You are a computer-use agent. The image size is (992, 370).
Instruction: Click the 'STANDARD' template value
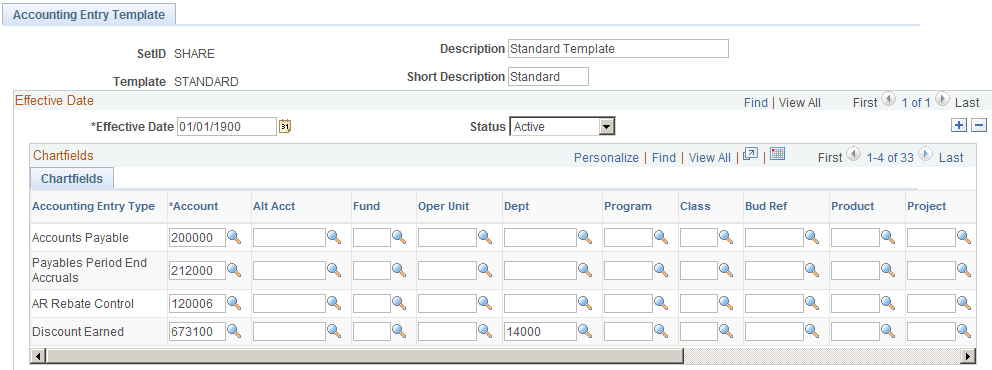(x=206, y=82)
